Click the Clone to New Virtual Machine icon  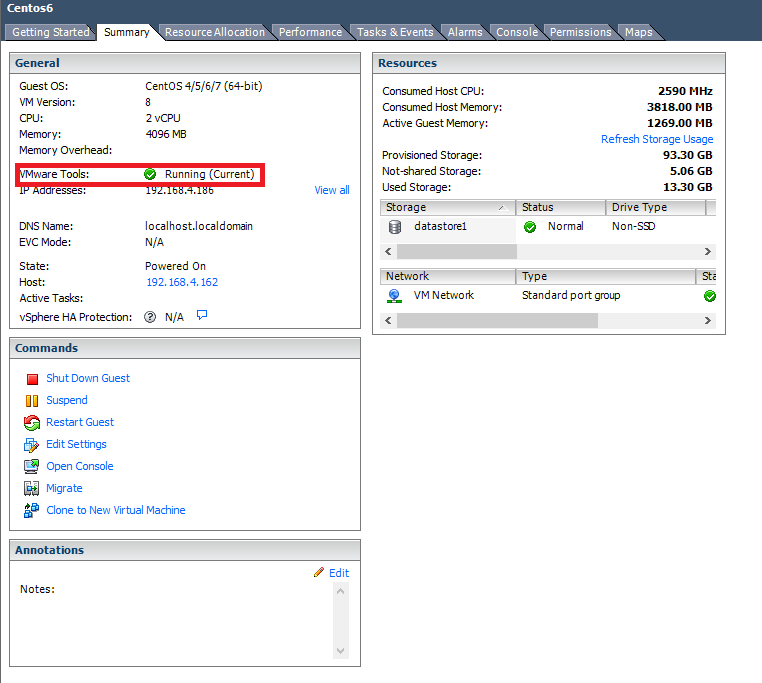[32, 510]
